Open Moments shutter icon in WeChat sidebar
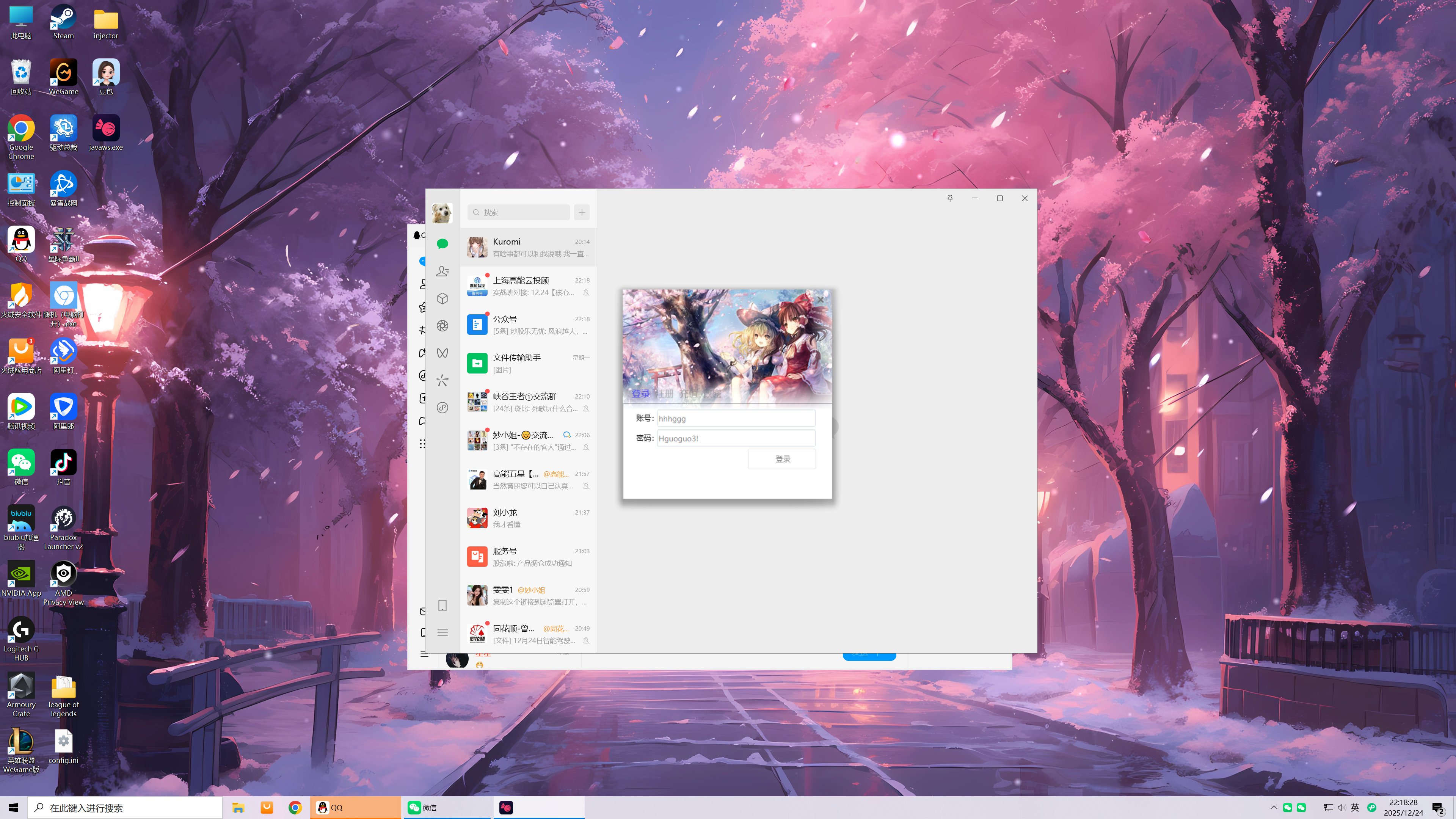 pyautogui.click(x=442, y=326)
